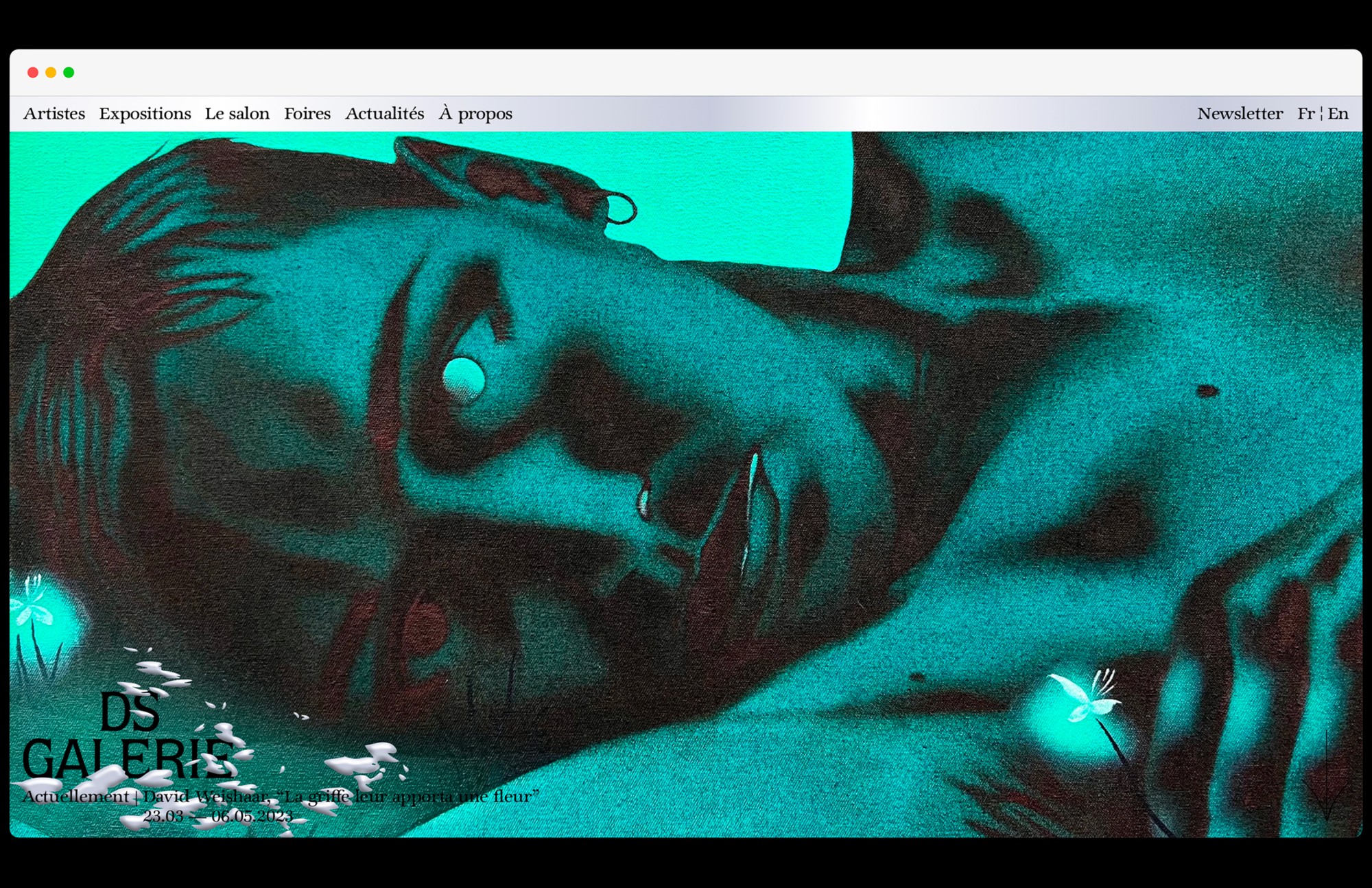Expand the window to full screen
Image resolution: width=1372 pixels, height=888 pixels.
(68, 72)
